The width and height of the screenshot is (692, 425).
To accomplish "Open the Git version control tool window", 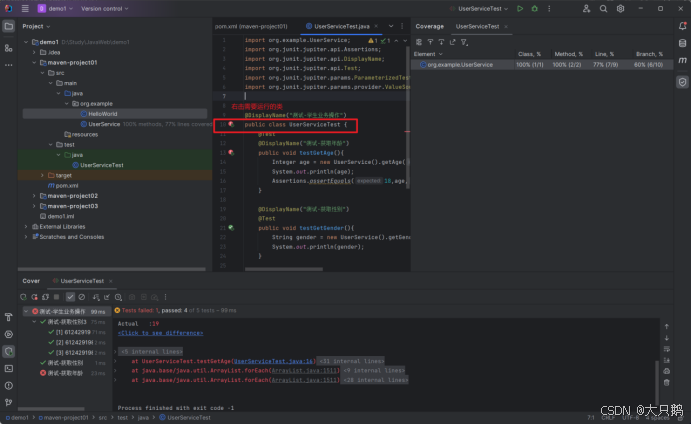I will [8, 402].
